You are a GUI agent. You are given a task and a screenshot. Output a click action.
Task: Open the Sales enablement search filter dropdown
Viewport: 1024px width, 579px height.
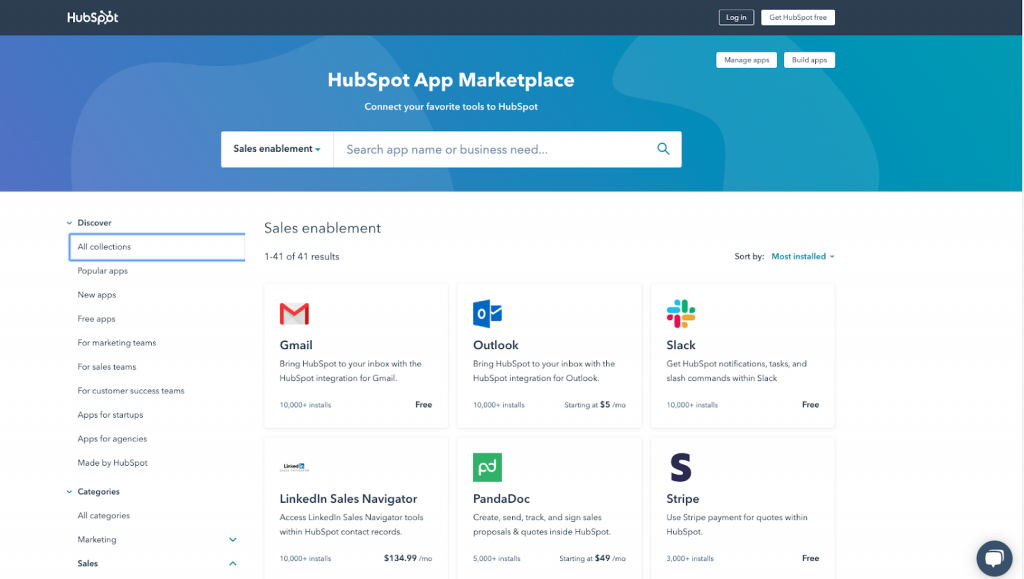(277, 149)
